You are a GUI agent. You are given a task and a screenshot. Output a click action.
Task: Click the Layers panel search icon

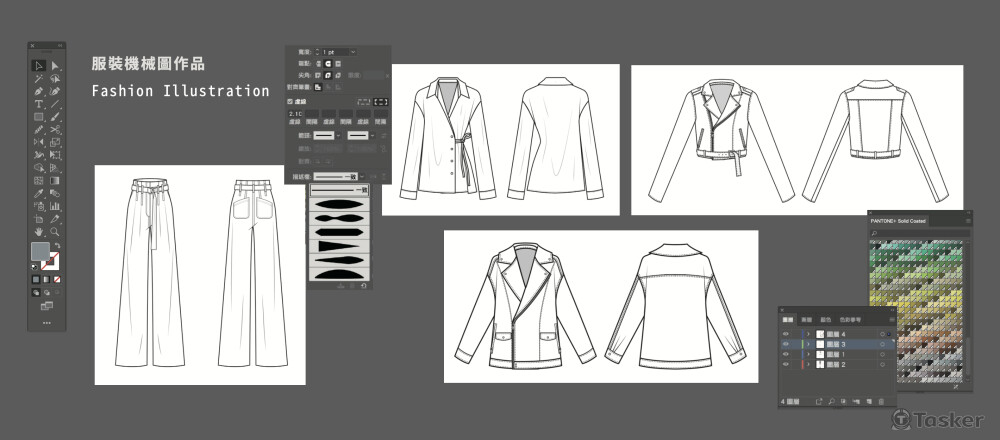point(831,401)
